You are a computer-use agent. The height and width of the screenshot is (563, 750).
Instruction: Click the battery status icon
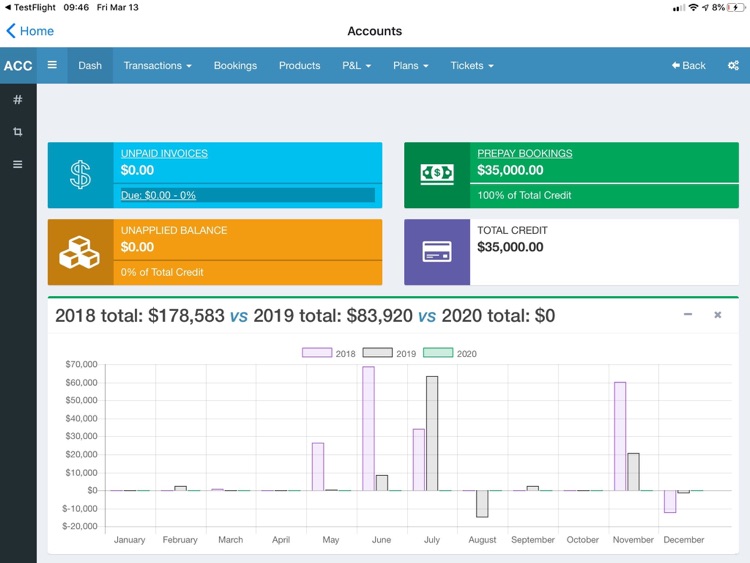point(736,7)
